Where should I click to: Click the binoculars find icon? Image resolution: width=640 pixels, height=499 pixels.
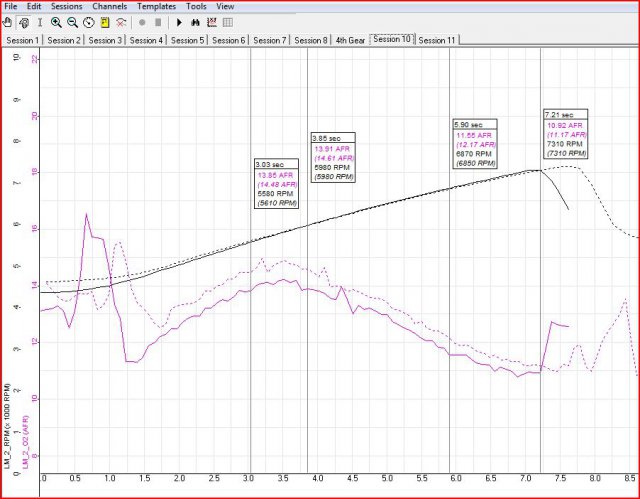coord(196,22)
